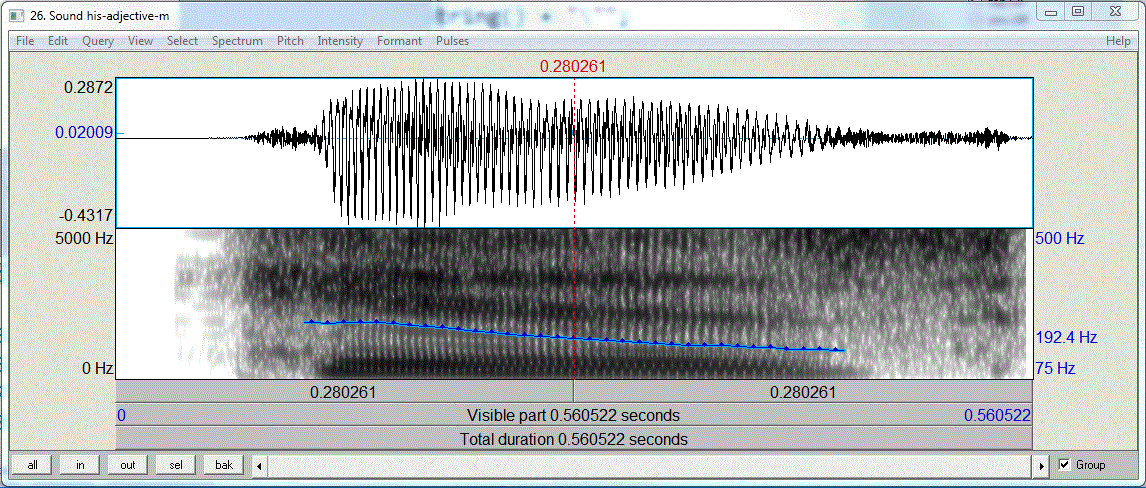Maximize the Sound editor window

[1078, 11]
